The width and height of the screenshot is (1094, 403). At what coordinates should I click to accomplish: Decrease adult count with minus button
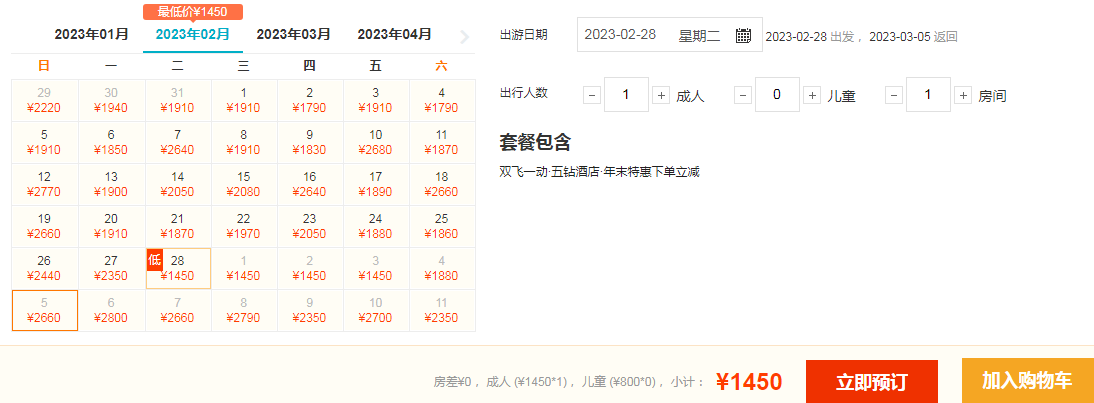point(592,95)
